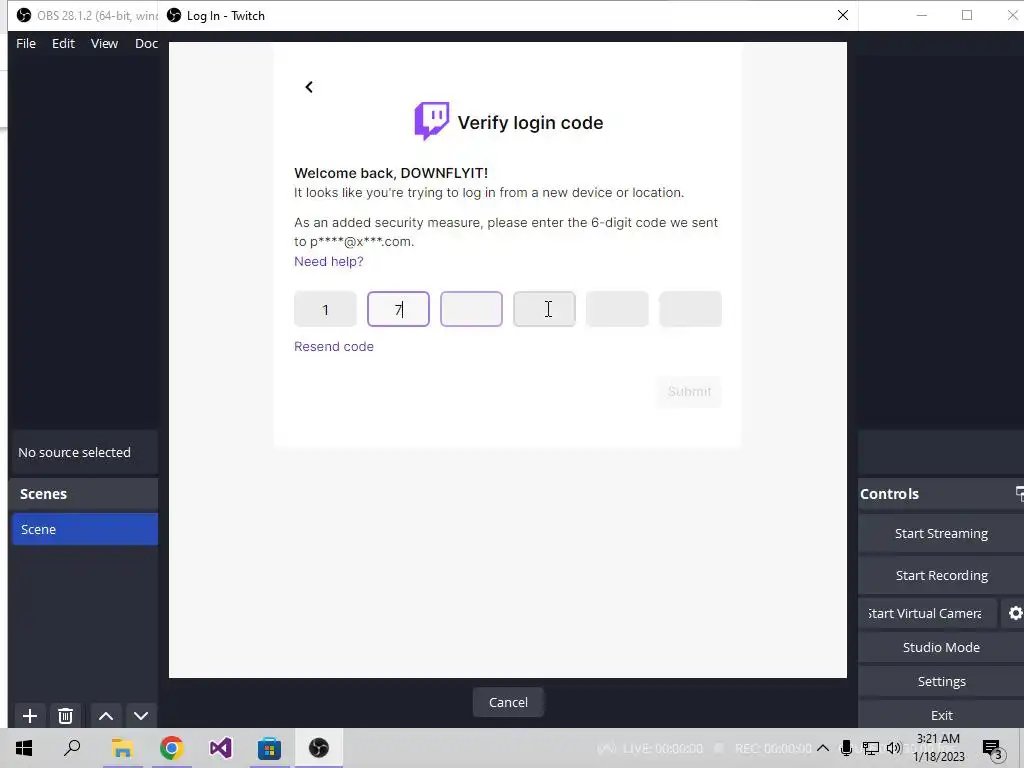Click the third code digit box

click(x=472, y=309)
